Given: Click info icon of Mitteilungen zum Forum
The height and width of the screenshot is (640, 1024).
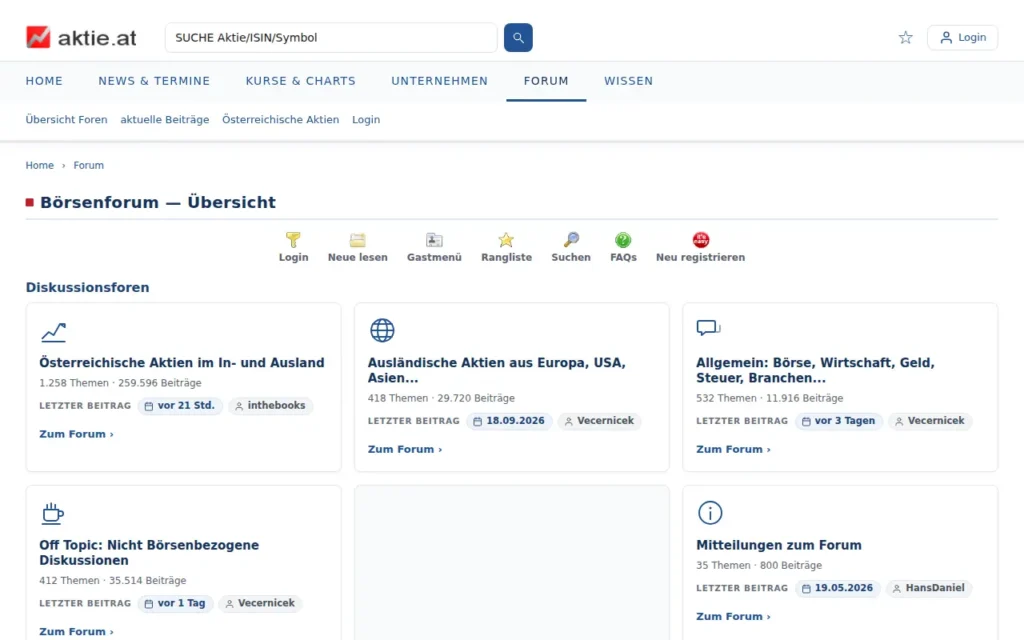Looking at the screenshot, I should click(710, 513).
